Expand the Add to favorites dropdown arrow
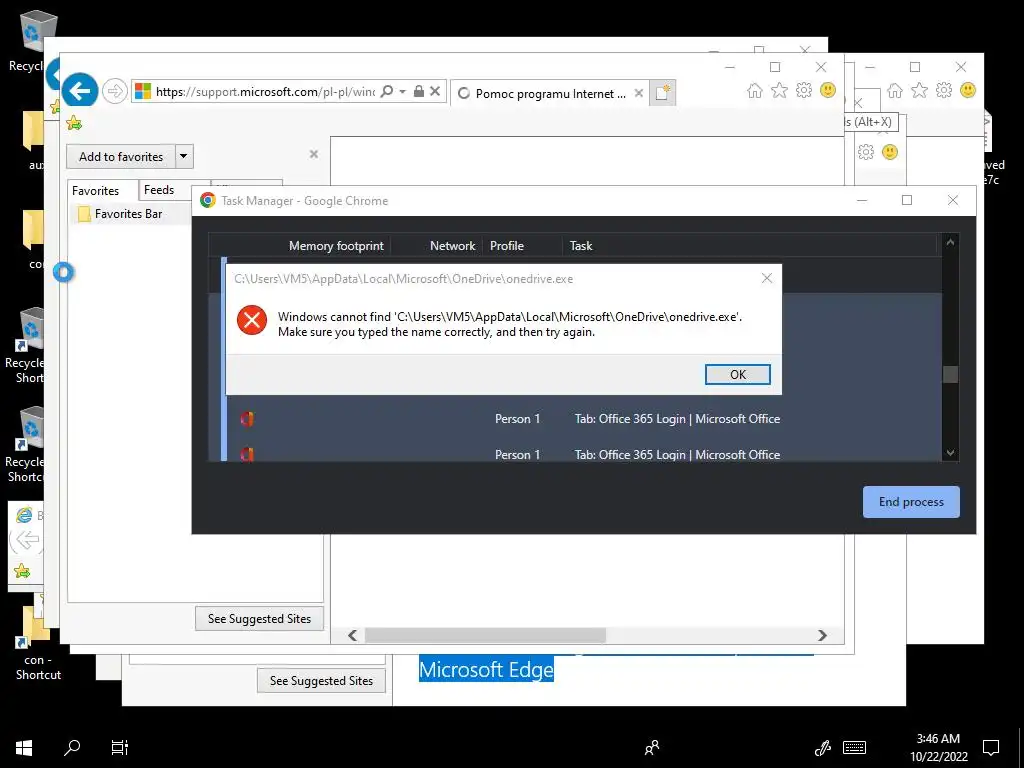Viewport: 1024px width, 768px height. 184,157
